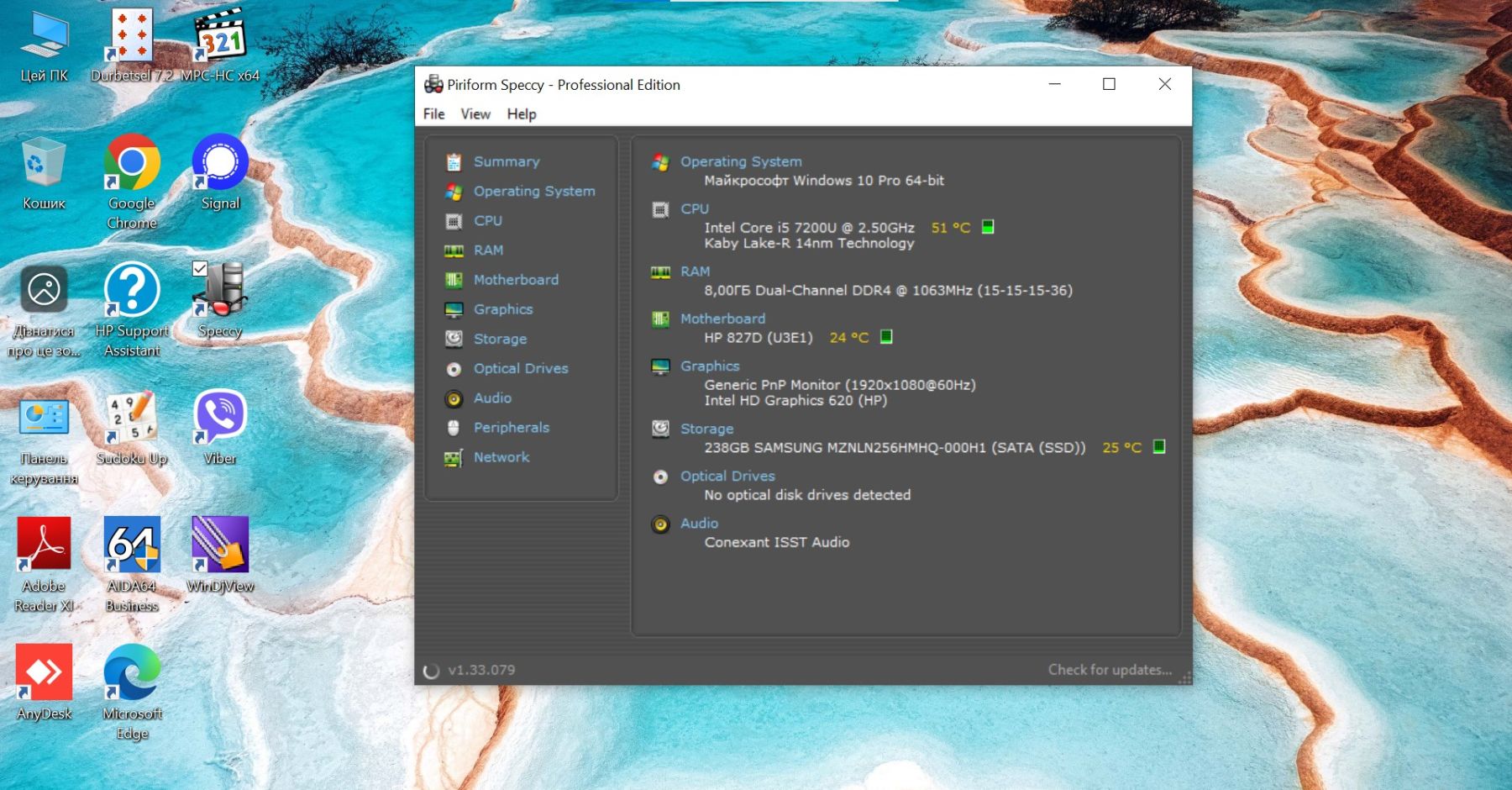1512x790 pixels.
Task: Click the Audio speaker icon in sidebar
Action: tap(454, 398)
